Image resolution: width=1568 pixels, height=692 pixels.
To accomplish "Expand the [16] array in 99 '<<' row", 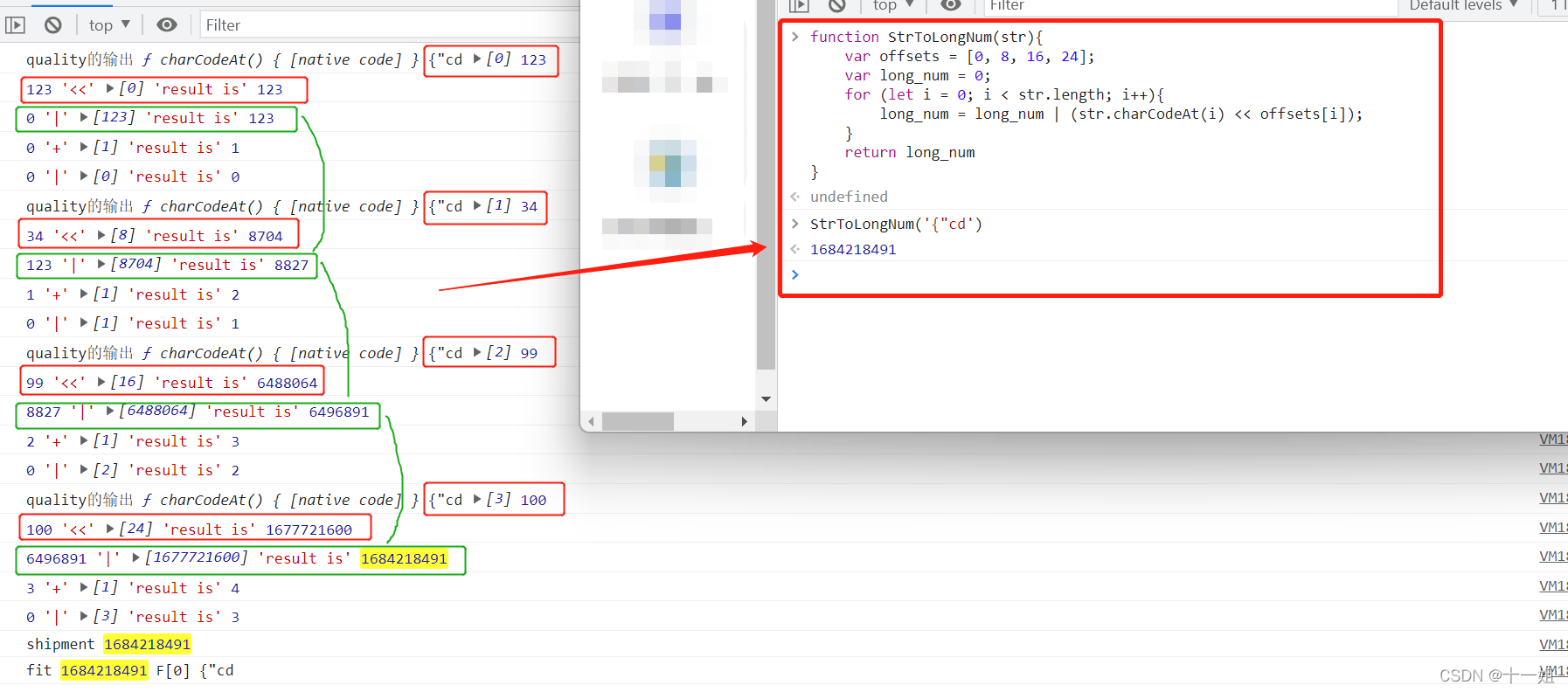I will point(101,382).
